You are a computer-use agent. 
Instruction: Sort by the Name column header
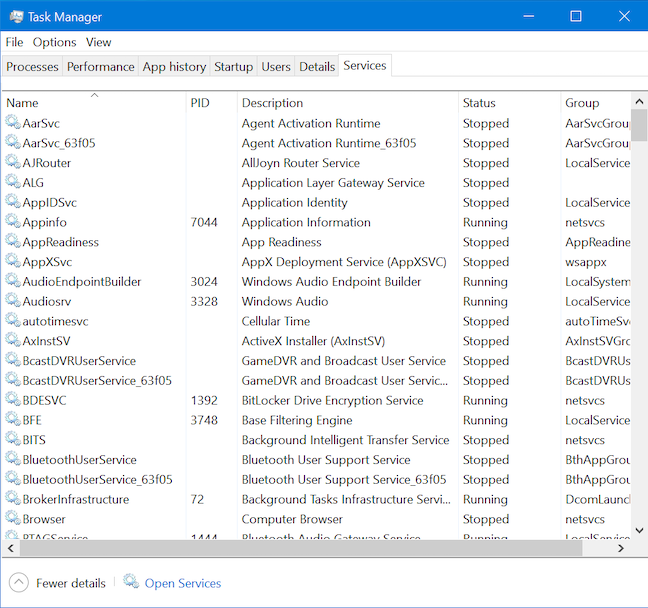tap(94, 103)
